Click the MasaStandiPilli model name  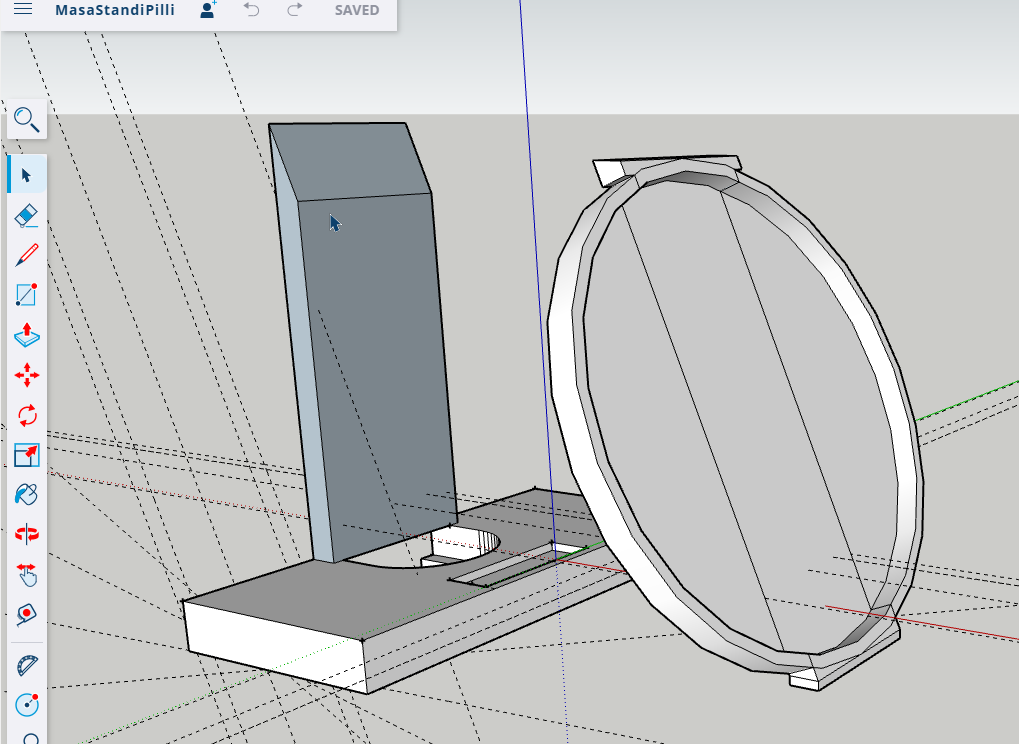(115, 10)
